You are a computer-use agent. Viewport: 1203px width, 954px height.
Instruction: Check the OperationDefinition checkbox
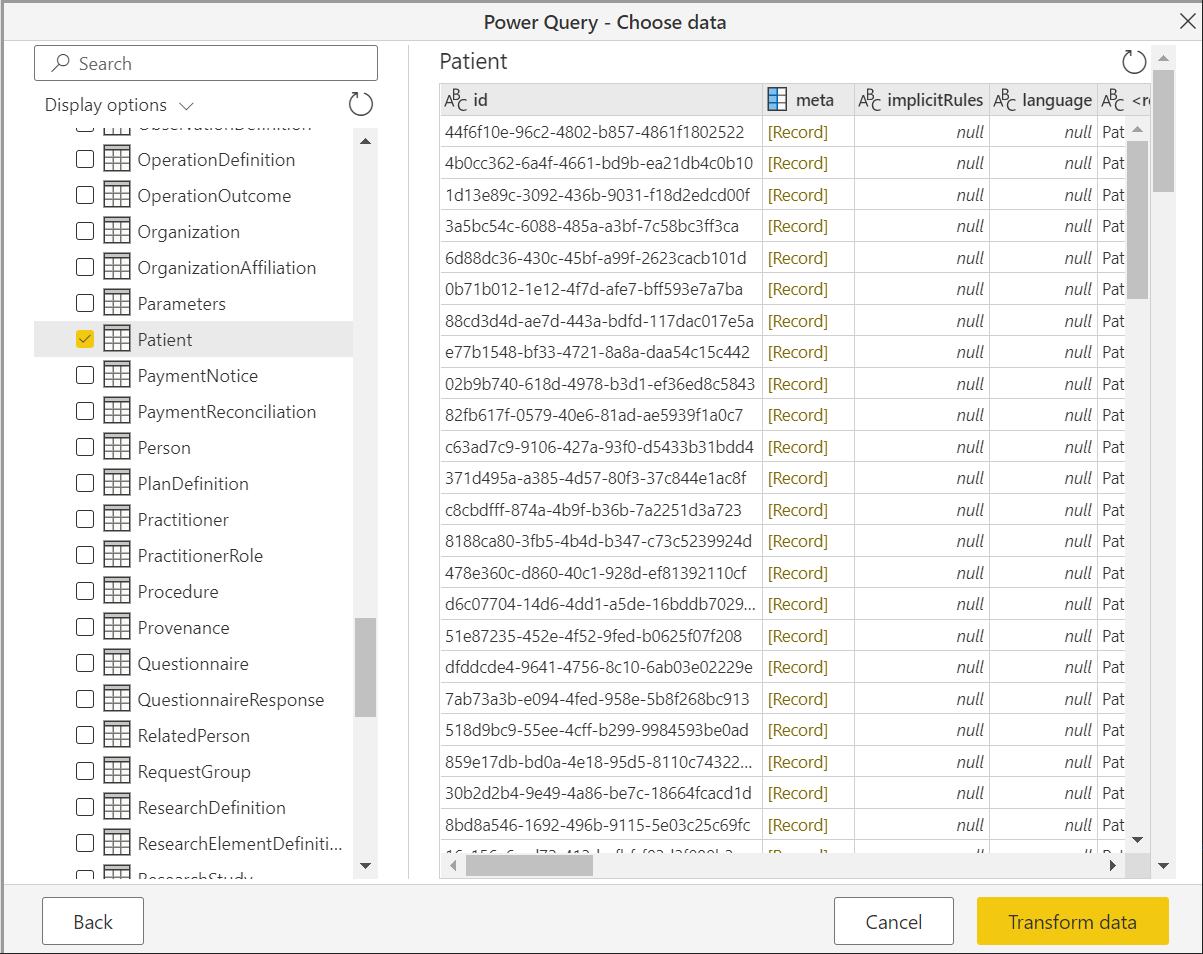[85, 159]
